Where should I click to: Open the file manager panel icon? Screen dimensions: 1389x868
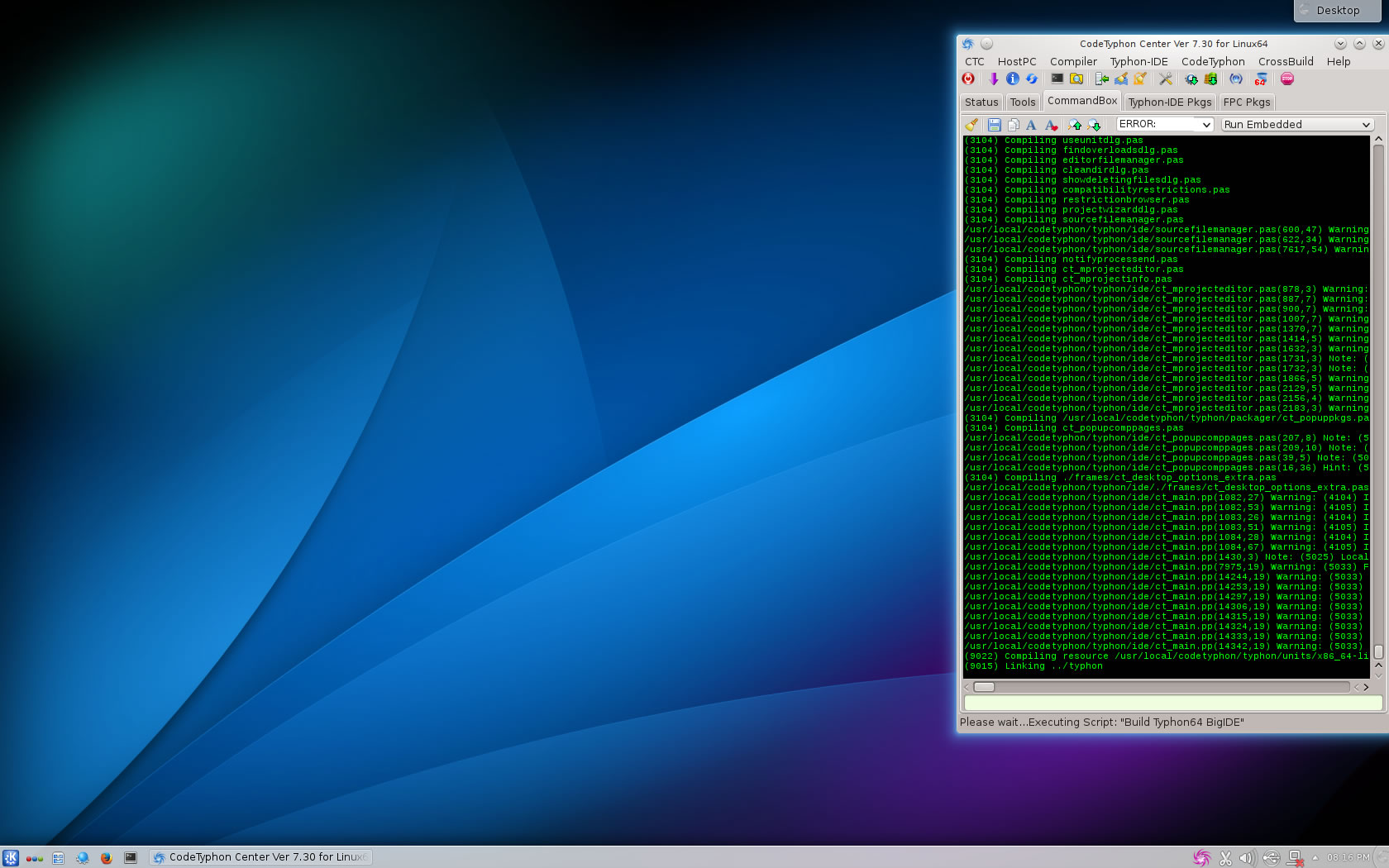58,858
